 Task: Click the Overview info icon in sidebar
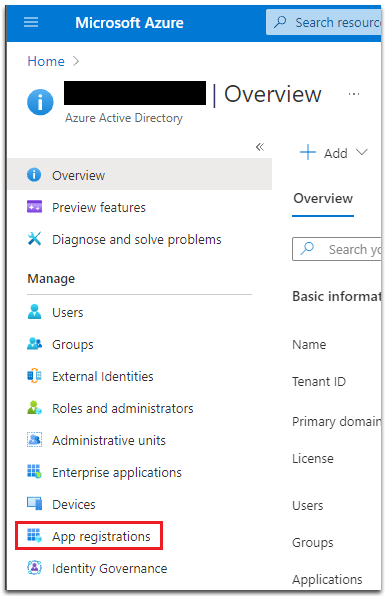click(34, 175)
